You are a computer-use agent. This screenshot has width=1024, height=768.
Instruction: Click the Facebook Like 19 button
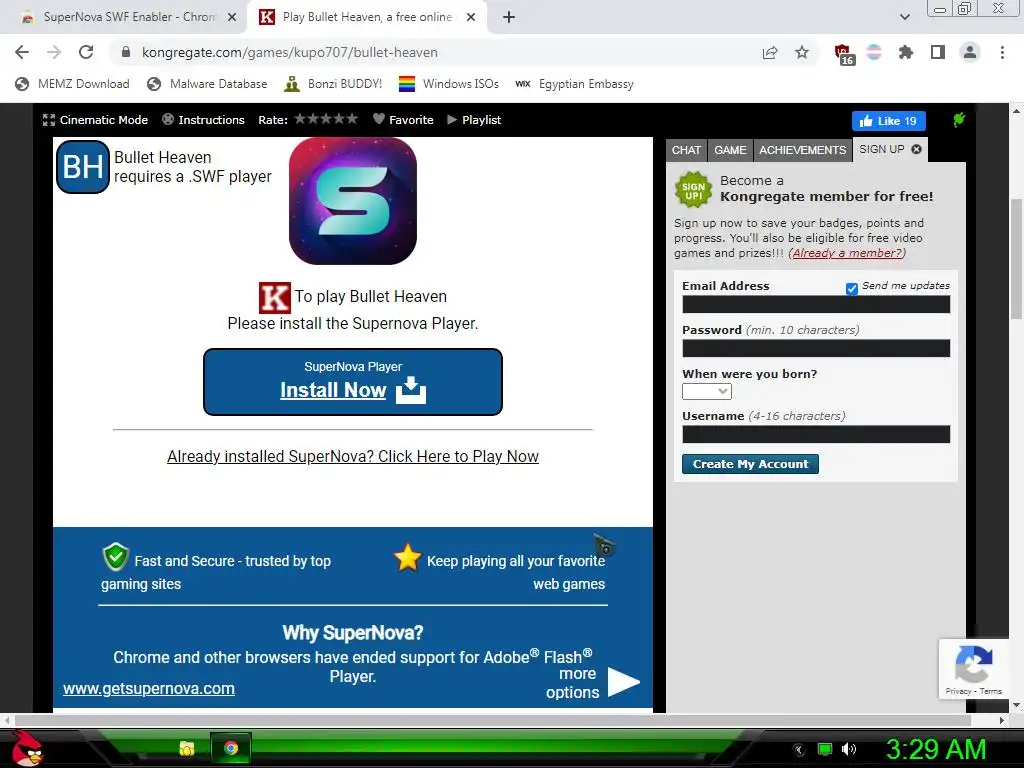click(x=888, y=121)
